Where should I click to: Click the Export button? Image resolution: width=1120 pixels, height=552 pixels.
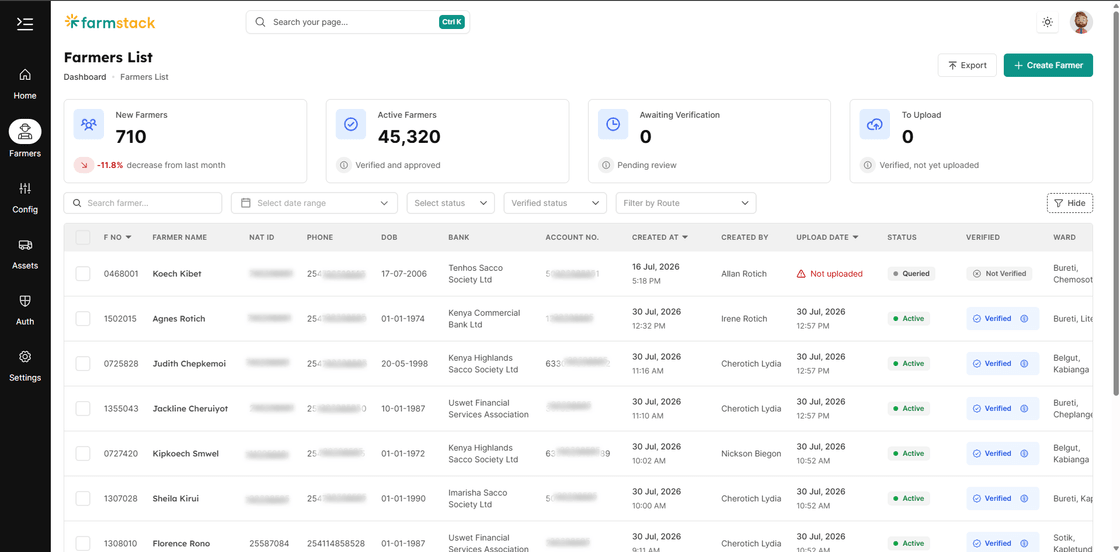coord(967,65)
